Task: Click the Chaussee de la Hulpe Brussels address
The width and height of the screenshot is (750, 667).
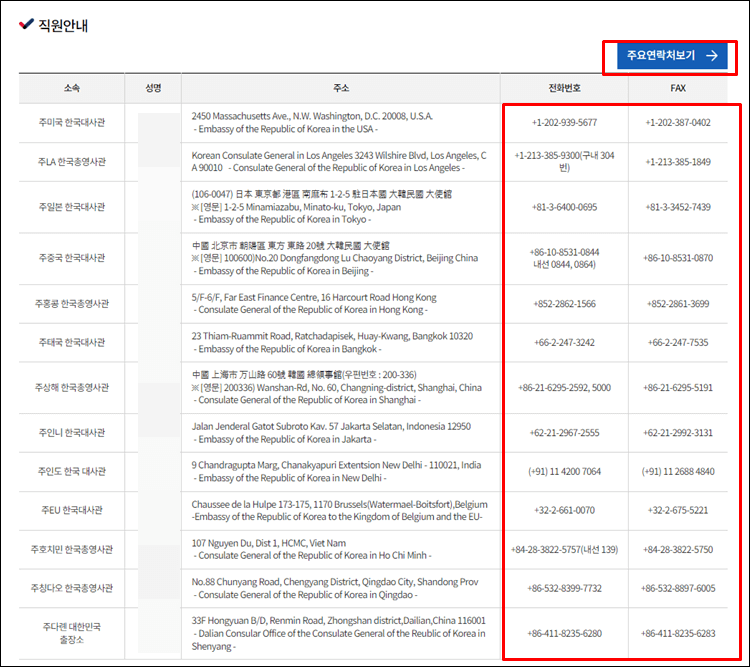Action: (340, 510)
